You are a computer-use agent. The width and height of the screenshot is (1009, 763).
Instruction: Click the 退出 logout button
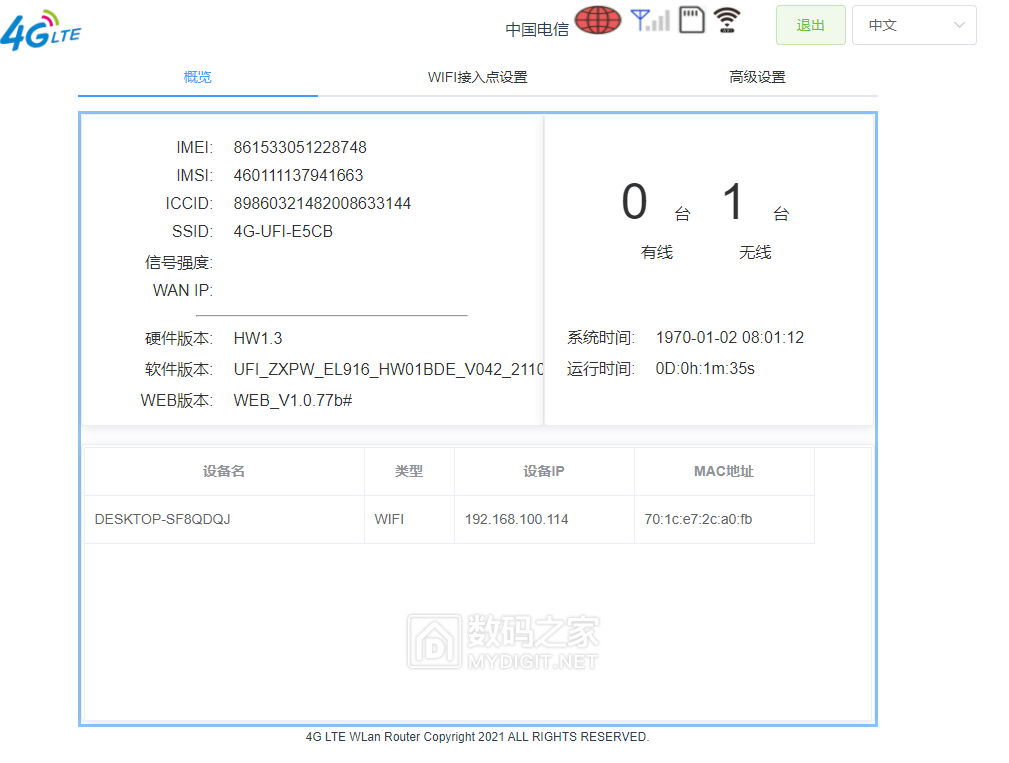tap(810, 25)
